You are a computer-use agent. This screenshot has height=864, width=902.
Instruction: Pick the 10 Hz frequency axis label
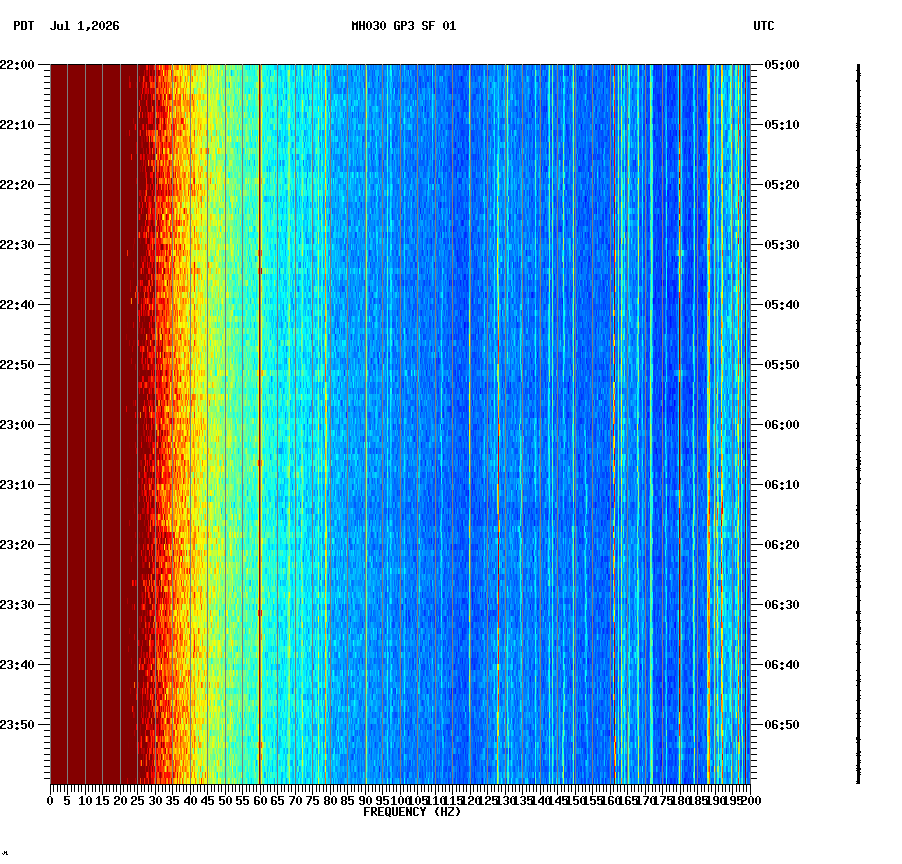[x=85, y=801]
